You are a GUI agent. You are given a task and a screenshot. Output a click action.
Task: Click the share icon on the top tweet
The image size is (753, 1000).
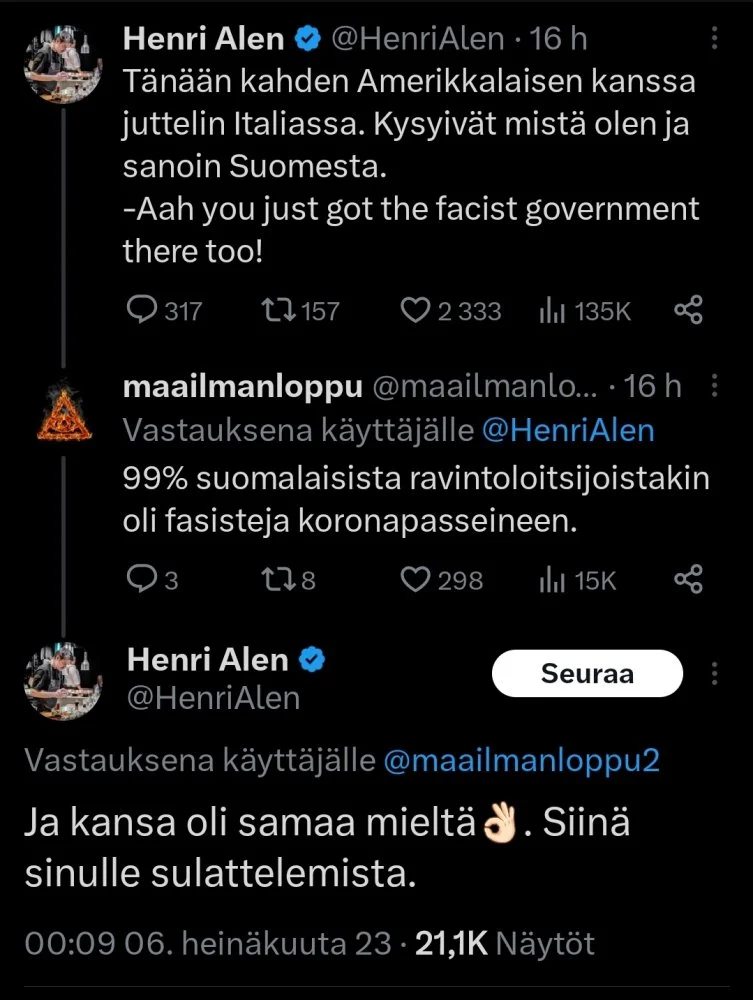(x=688, y=311)
